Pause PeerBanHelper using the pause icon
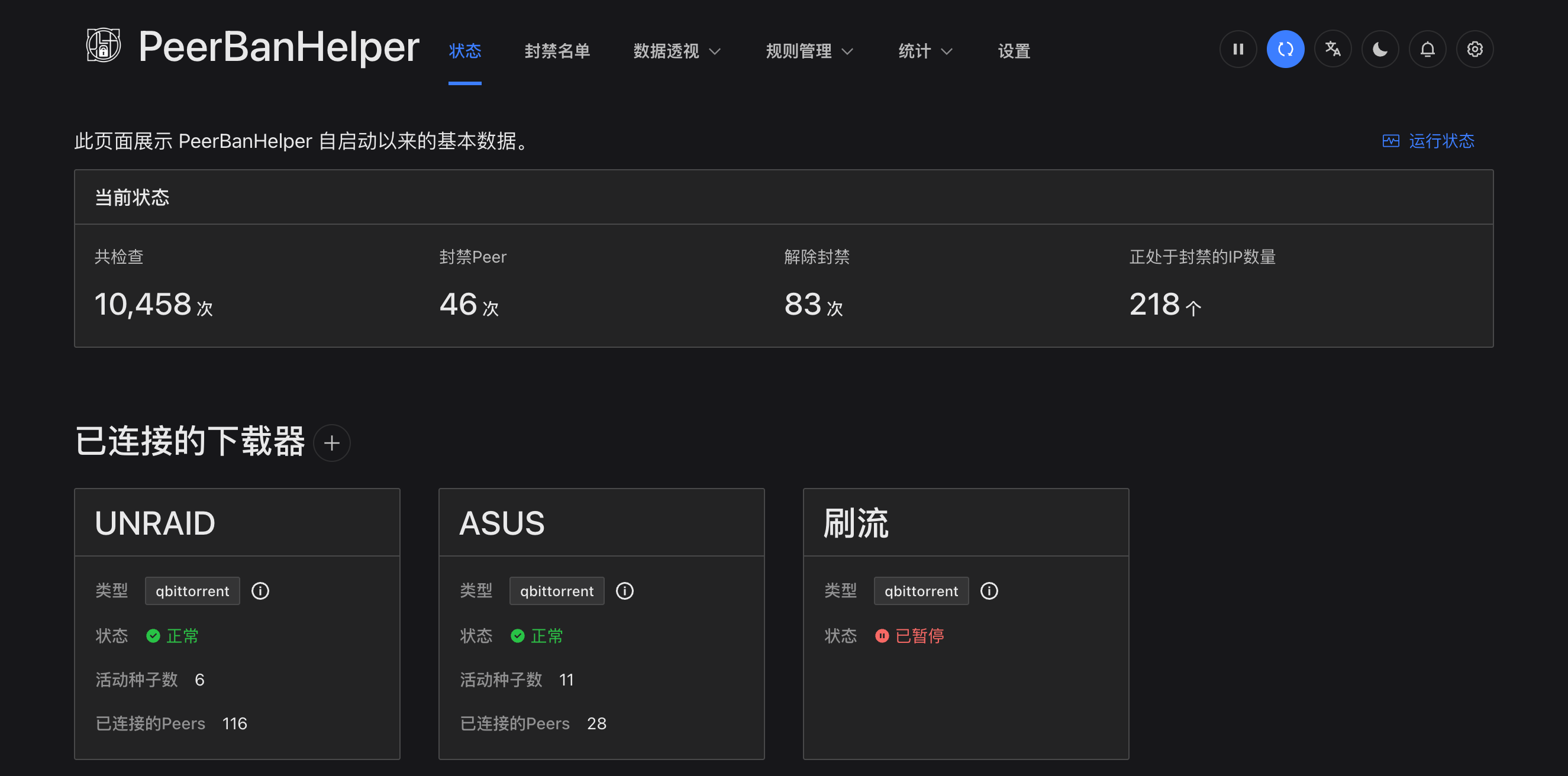 pyautogui.click(x=1238, y=49)
